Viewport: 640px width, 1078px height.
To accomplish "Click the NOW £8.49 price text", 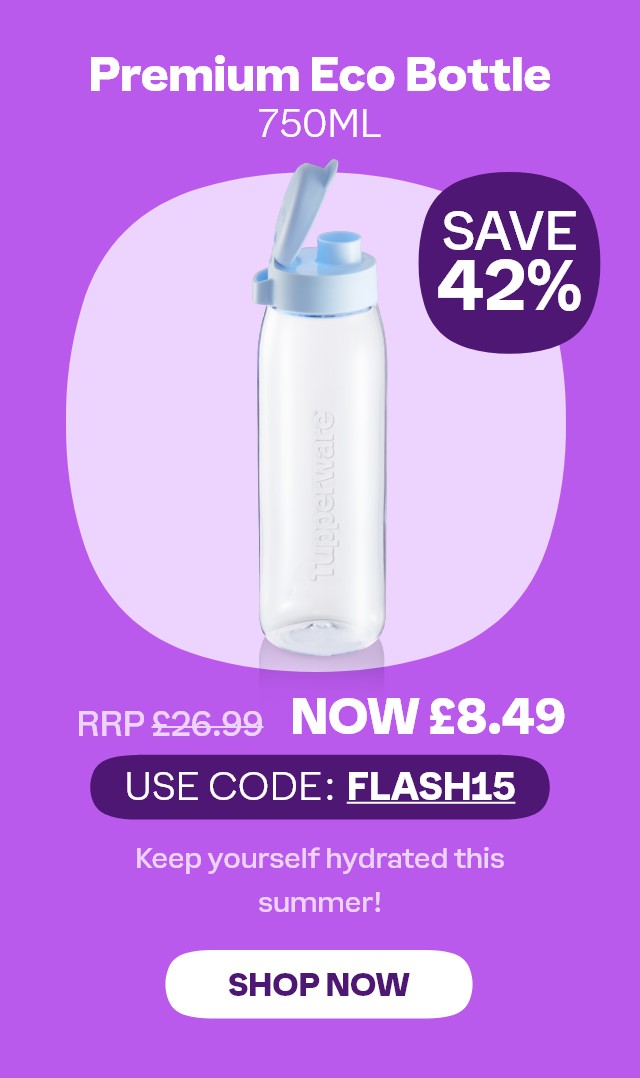I will click(x=428, y=716).
